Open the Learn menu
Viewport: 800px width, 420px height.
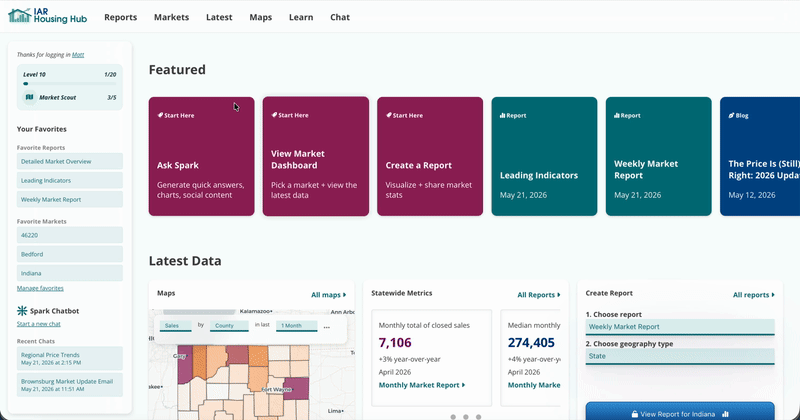[301, 17]
